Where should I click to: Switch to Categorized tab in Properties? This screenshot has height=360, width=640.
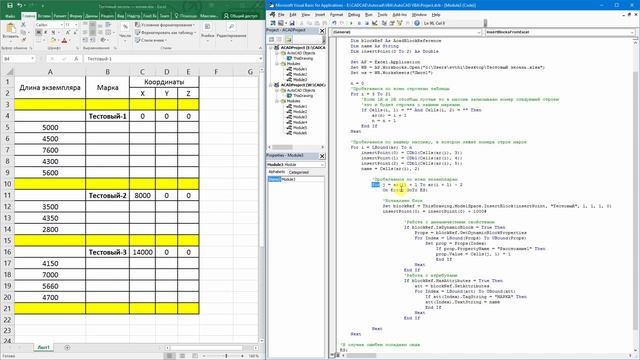point(299,172)
